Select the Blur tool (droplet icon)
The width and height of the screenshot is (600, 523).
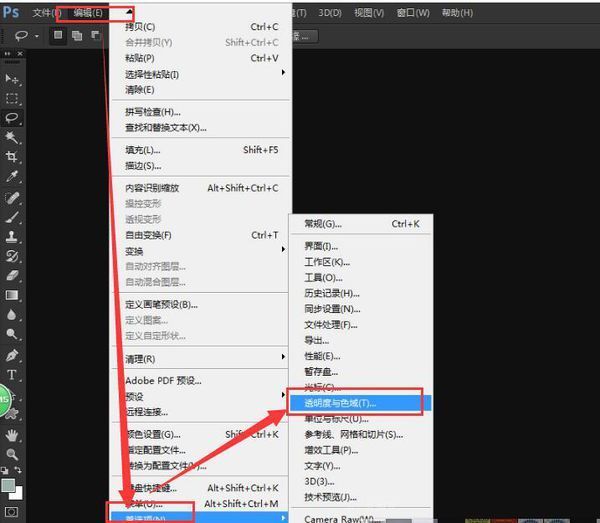point(12,315)
